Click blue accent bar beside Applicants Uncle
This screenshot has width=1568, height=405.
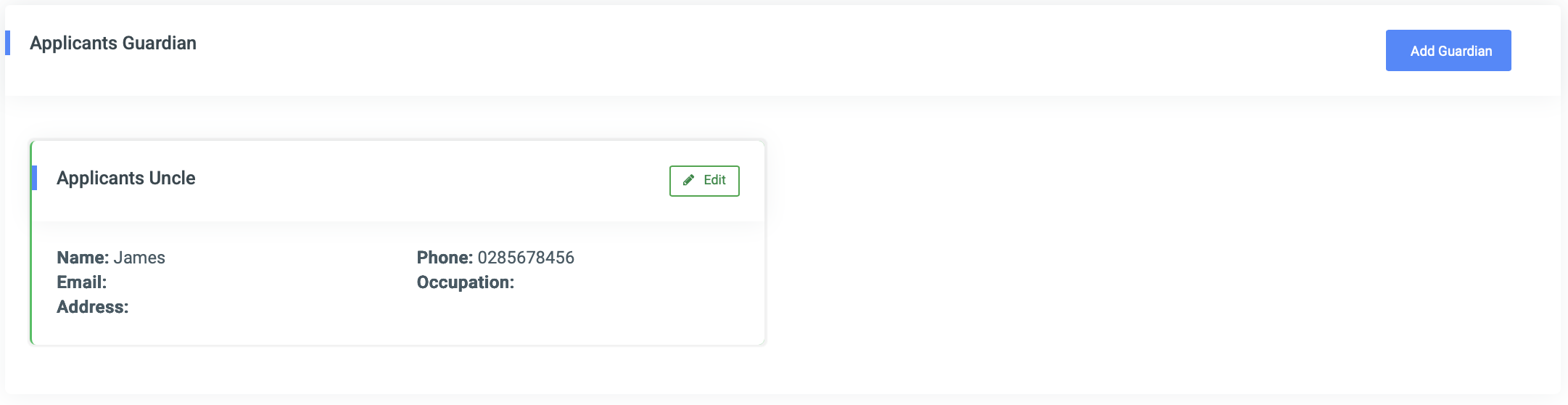(x=34, y=178)
